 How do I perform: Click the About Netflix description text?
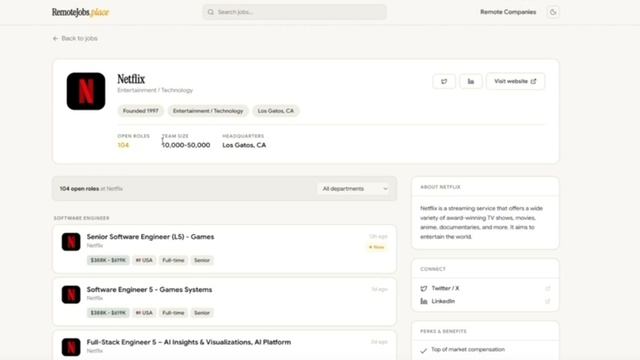[481, 222]
